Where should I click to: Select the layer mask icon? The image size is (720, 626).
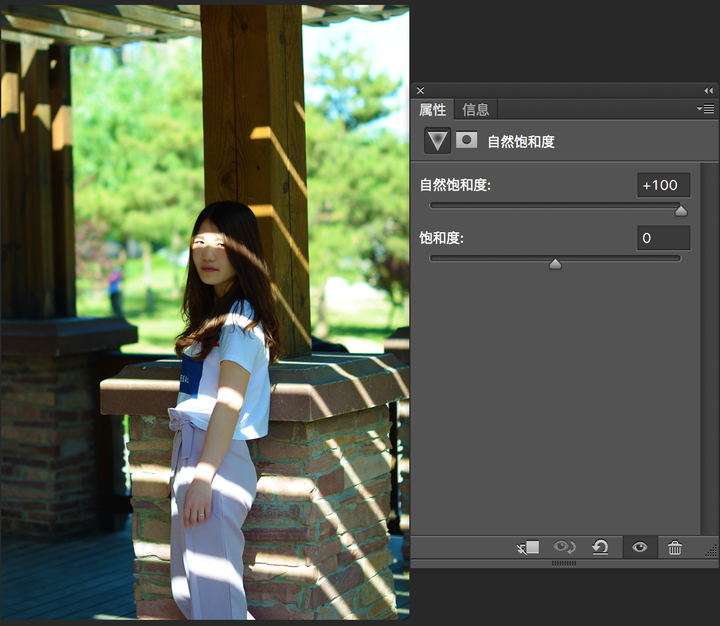[x=466, y=140]
